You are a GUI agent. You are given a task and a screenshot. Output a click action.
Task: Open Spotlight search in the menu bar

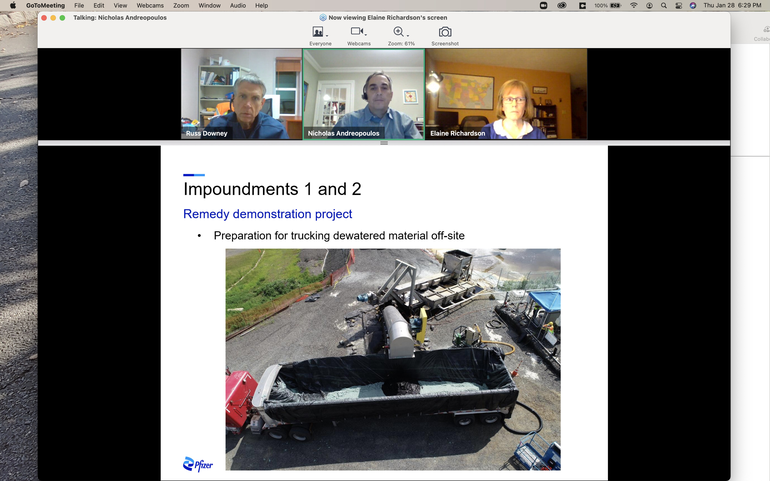coord(663,5)
